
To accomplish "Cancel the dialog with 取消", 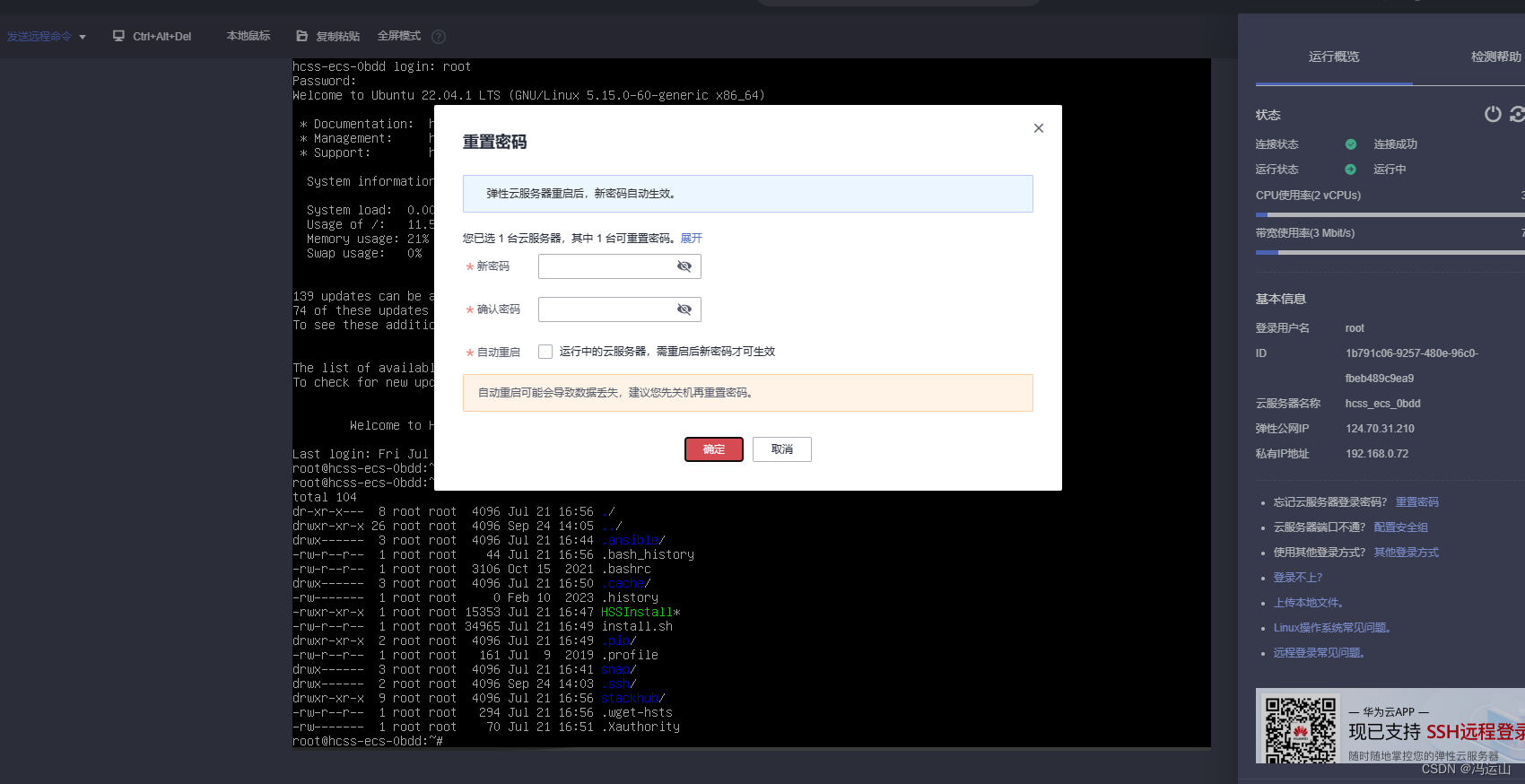I will pyautogui.click(x=782, y=449).
